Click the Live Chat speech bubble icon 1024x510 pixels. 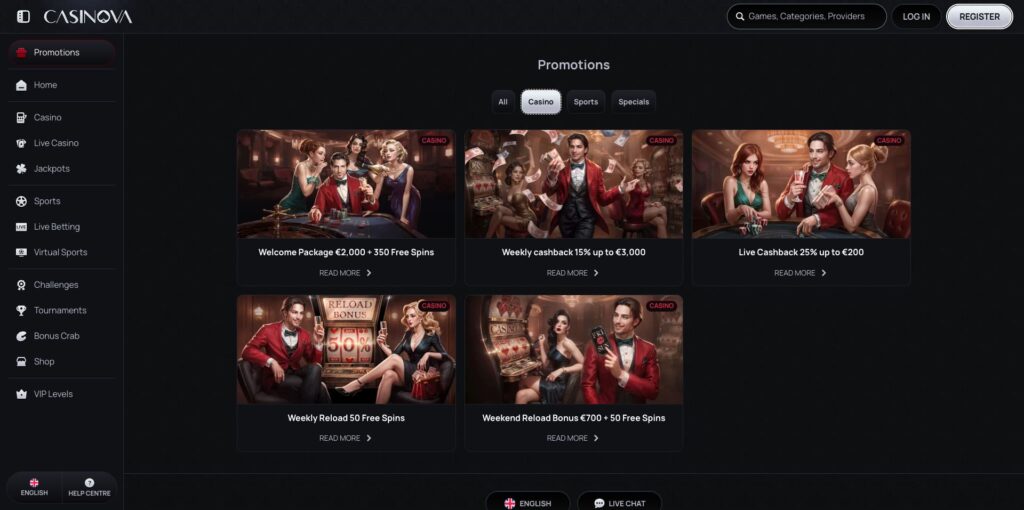600,503
